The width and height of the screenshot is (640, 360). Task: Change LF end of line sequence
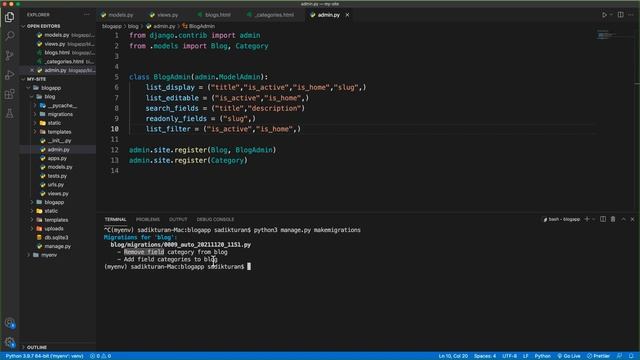(x=526, y=356)
